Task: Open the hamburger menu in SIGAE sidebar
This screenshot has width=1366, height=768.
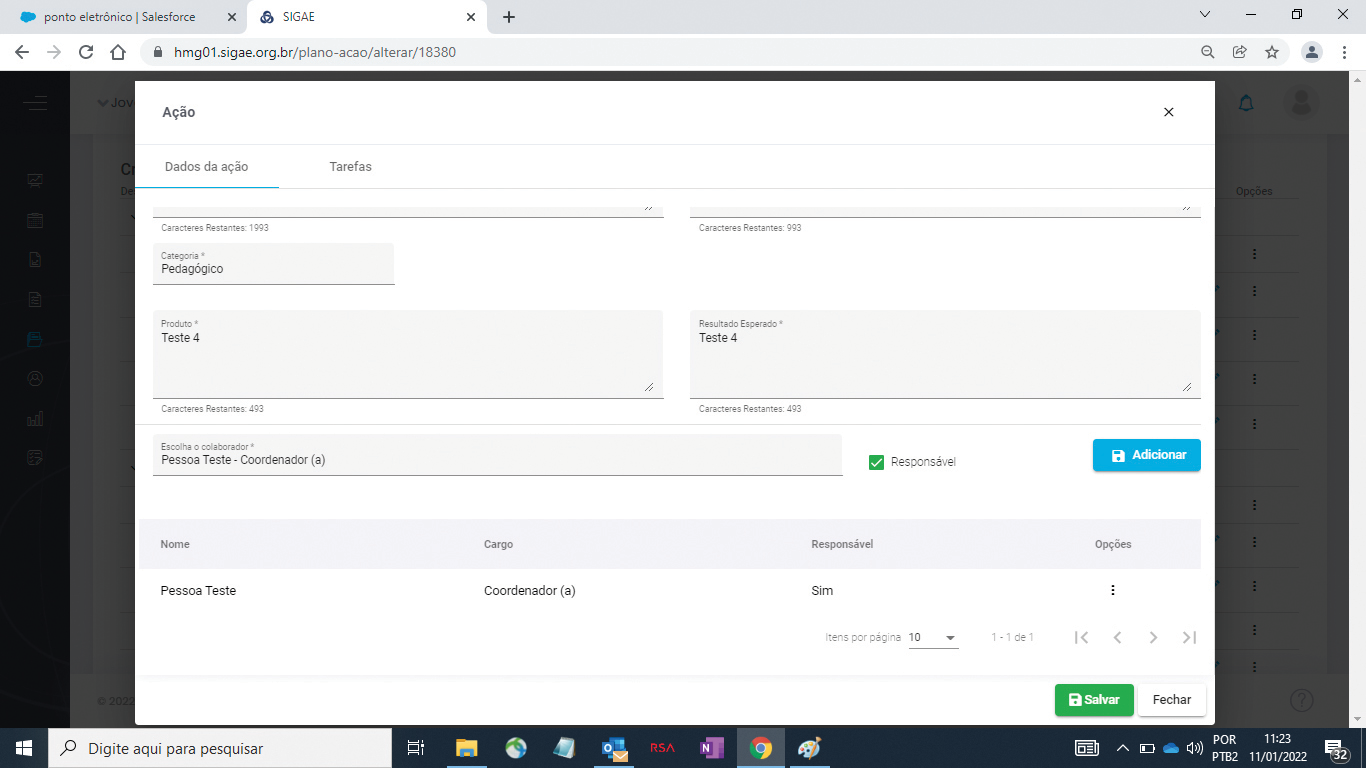Action: tap(35, 102)
